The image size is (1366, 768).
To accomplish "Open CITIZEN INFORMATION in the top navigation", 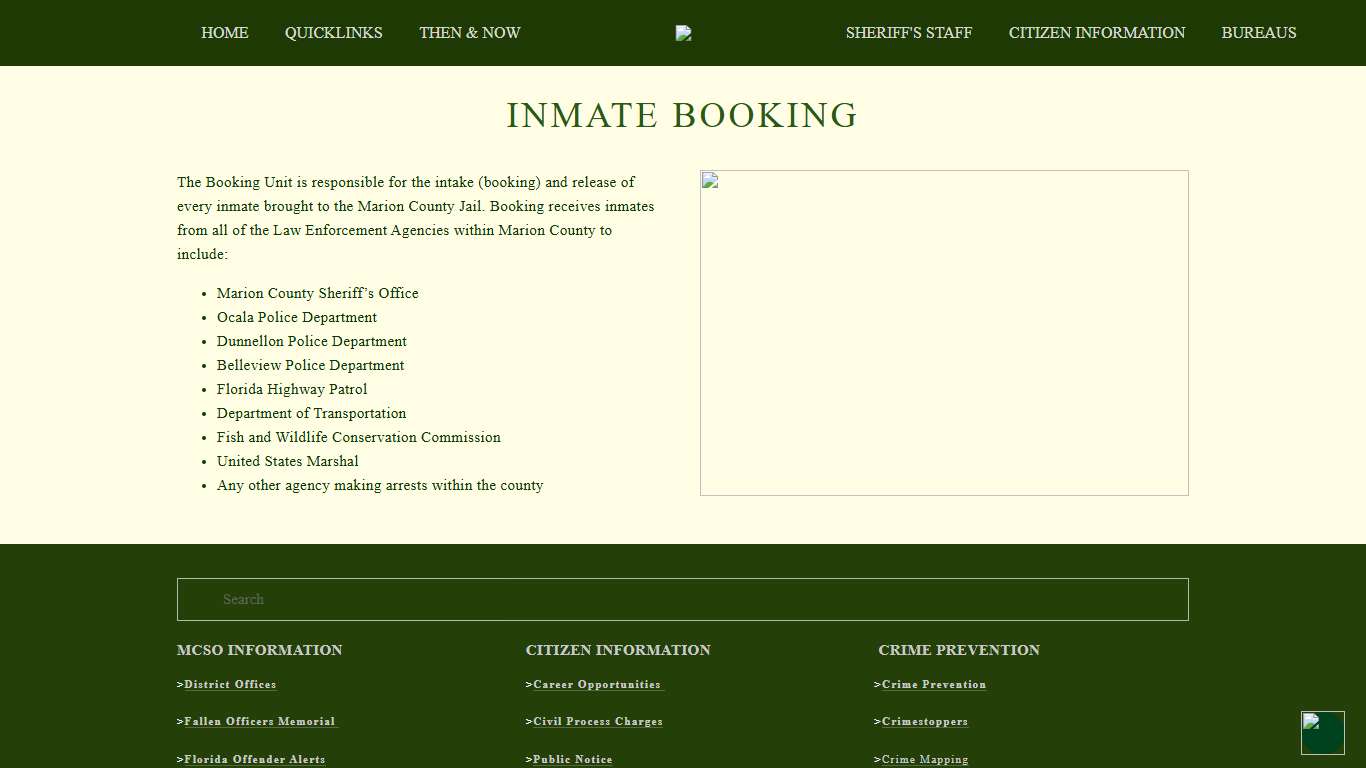I will (x=1096, y=33).
